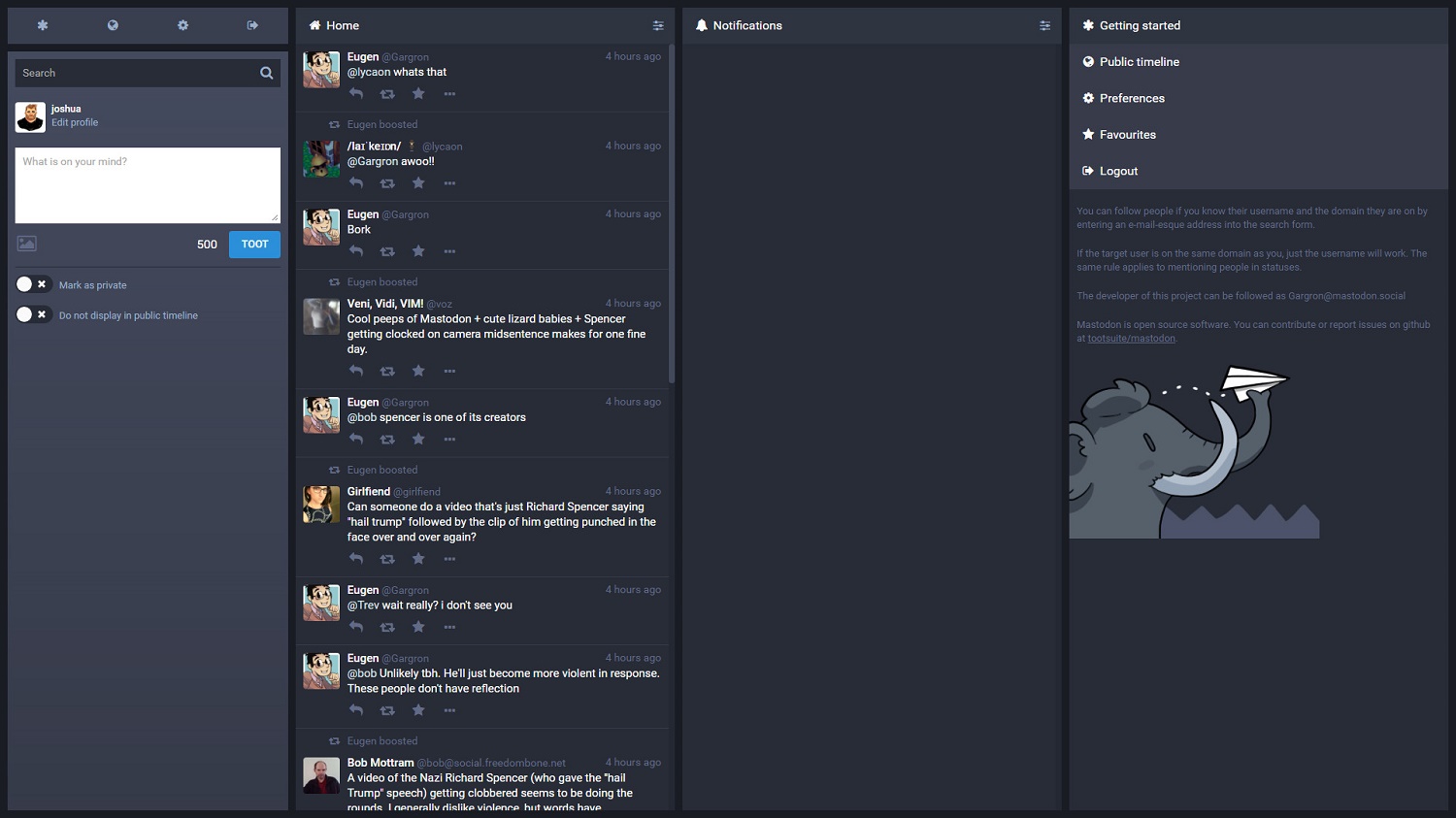Viewport: 1456px width, 818px height.
Task: Reply to '@Gargron awoo!!' toot
Action: tap(356, 183)
